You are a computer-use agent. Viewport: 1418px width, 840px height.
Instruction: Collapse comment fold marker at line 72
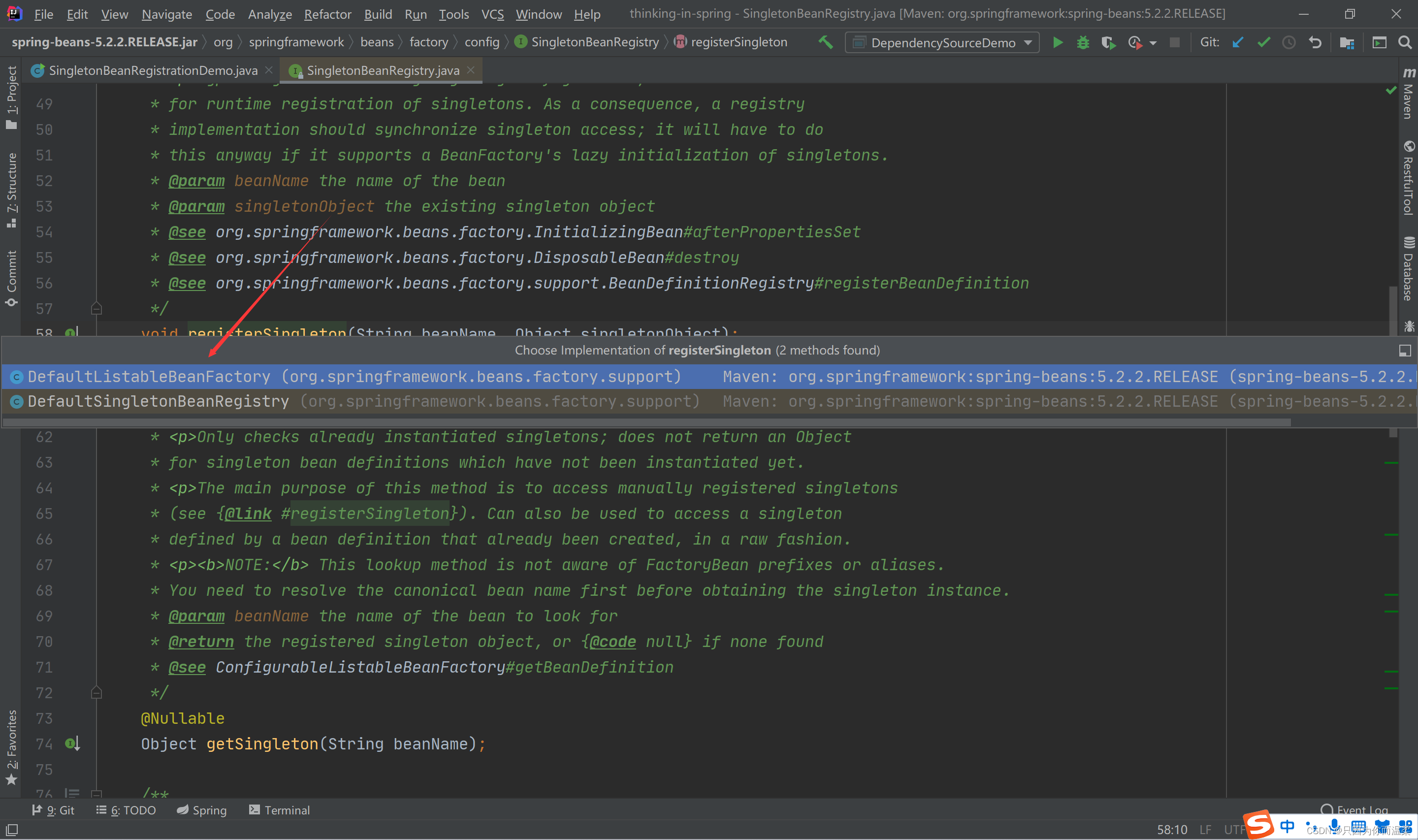coord(96,692)
